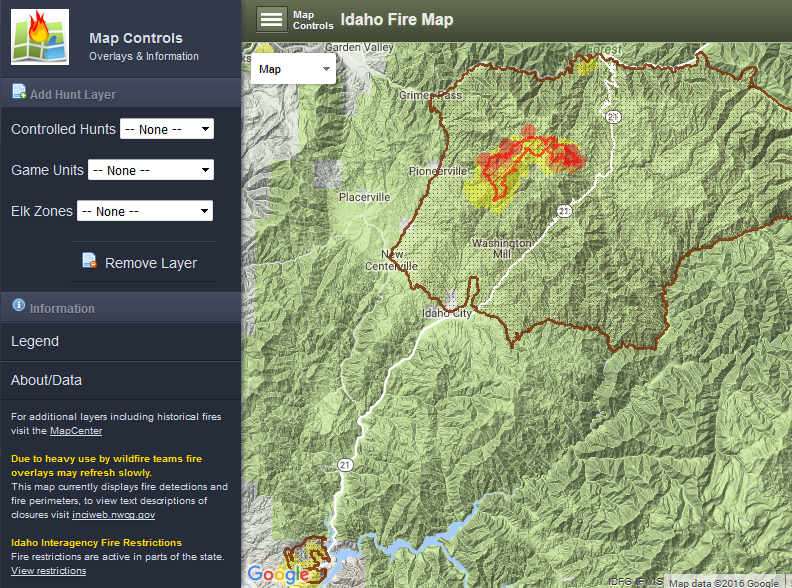Screen dimensions: 792x588
Task: Click the Google logo on the map
Action: [278, 574]
